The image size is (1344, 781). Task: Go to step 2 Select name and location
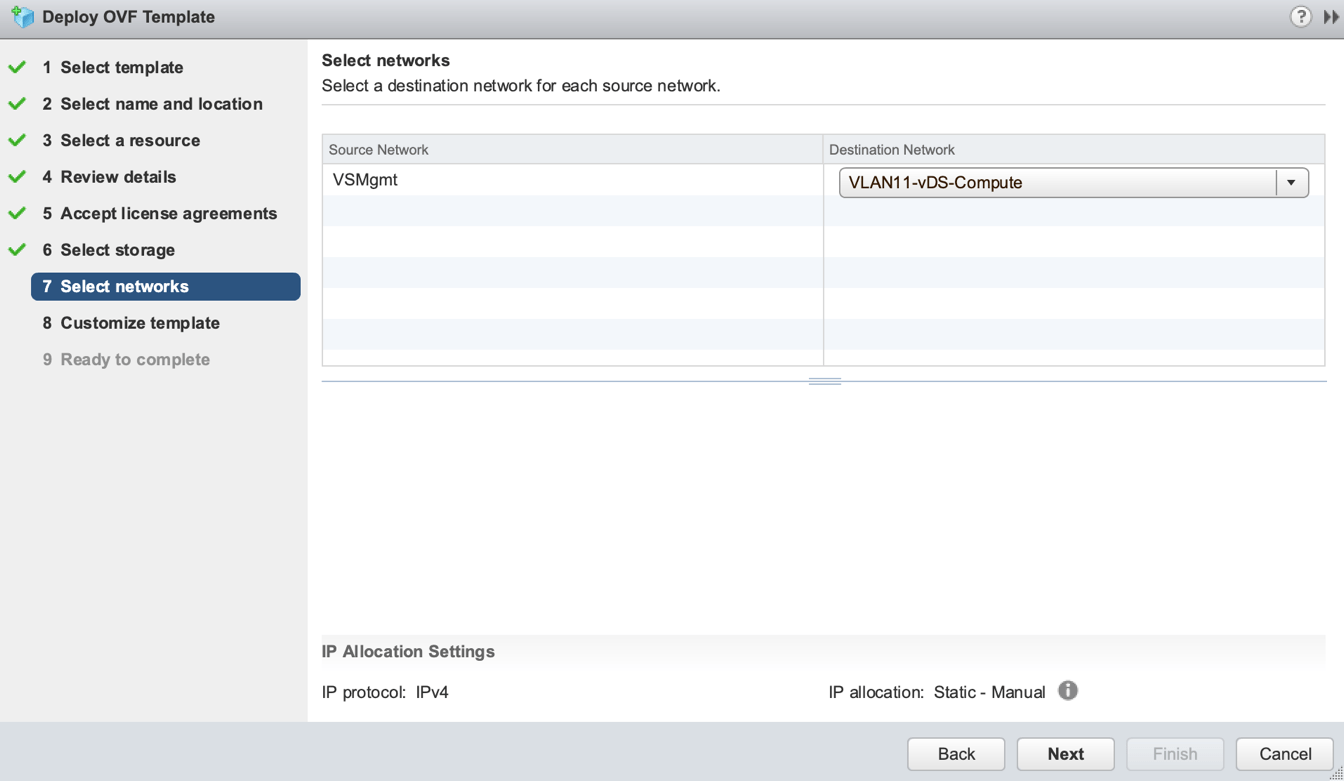pos(161,104)
